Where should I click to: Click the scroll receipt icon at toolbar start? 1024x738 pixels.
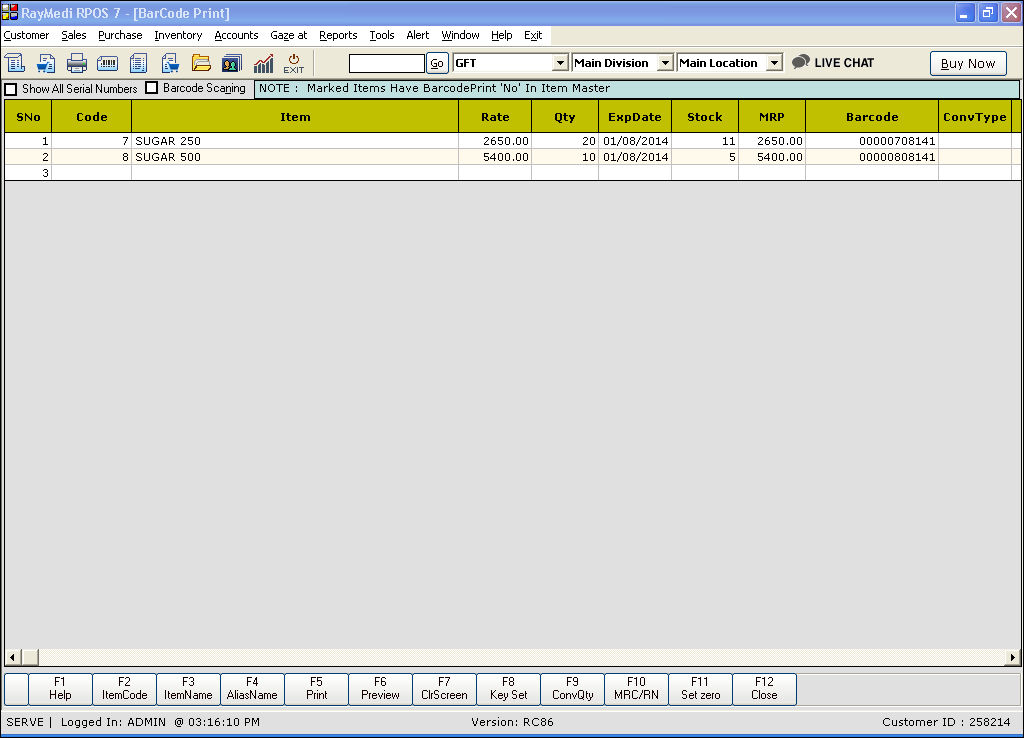coord(15,63)
